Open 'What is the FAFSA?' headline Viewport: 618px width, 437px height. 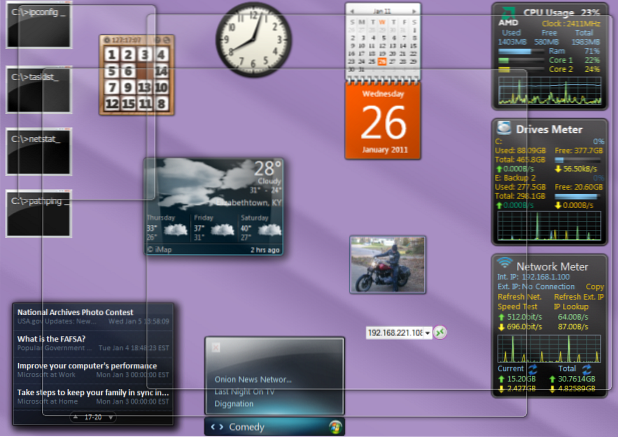(52, 339)
